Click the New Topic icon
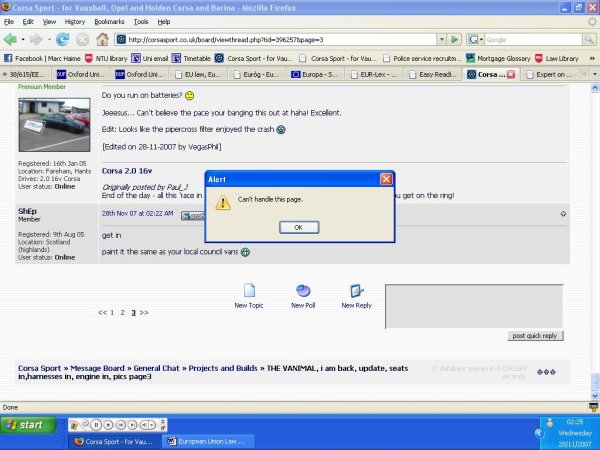This screenshot has width=600, height=450. (x=248, y=292)
